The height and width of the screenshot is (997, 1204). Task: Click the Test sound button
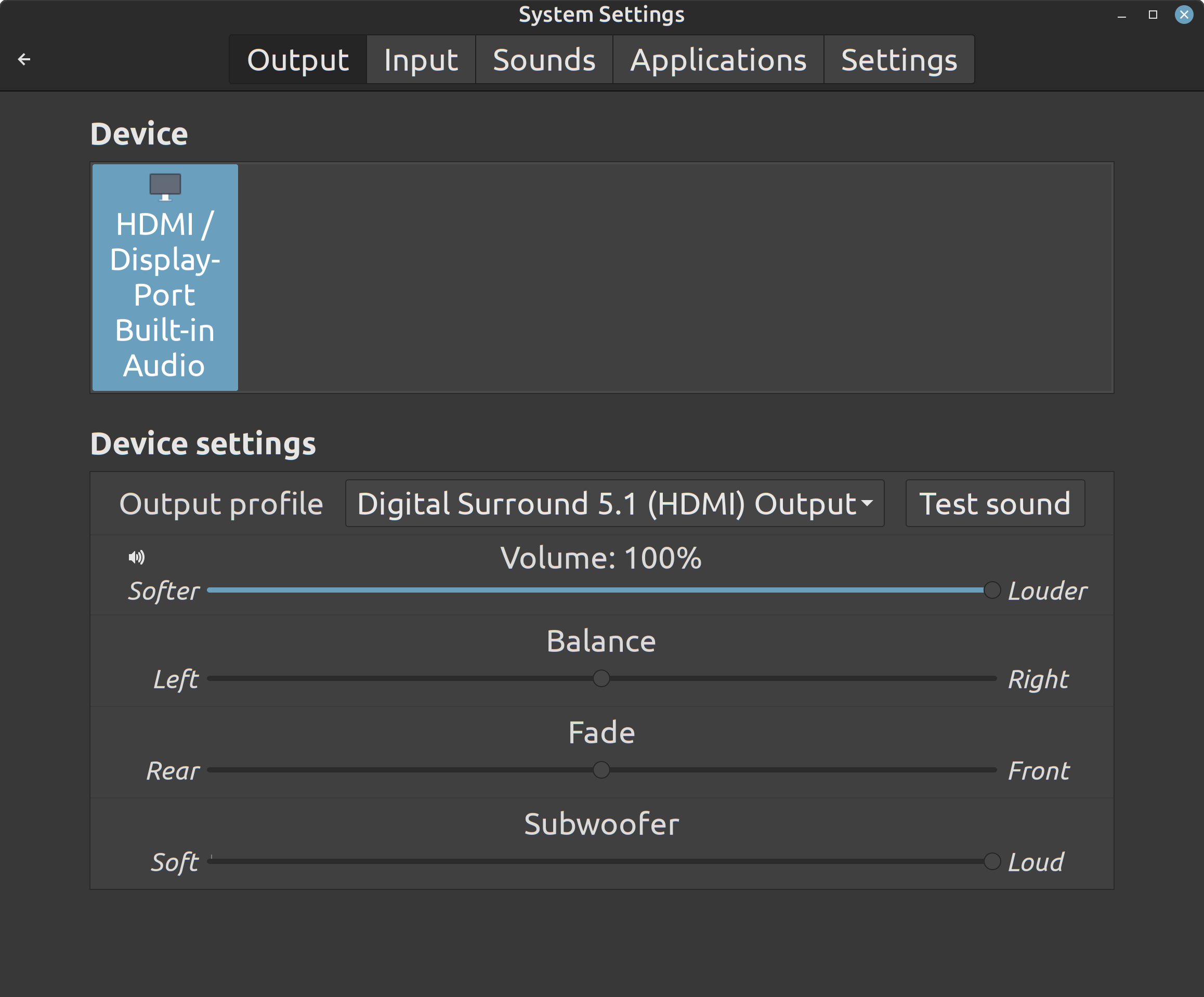click(996, 503)
